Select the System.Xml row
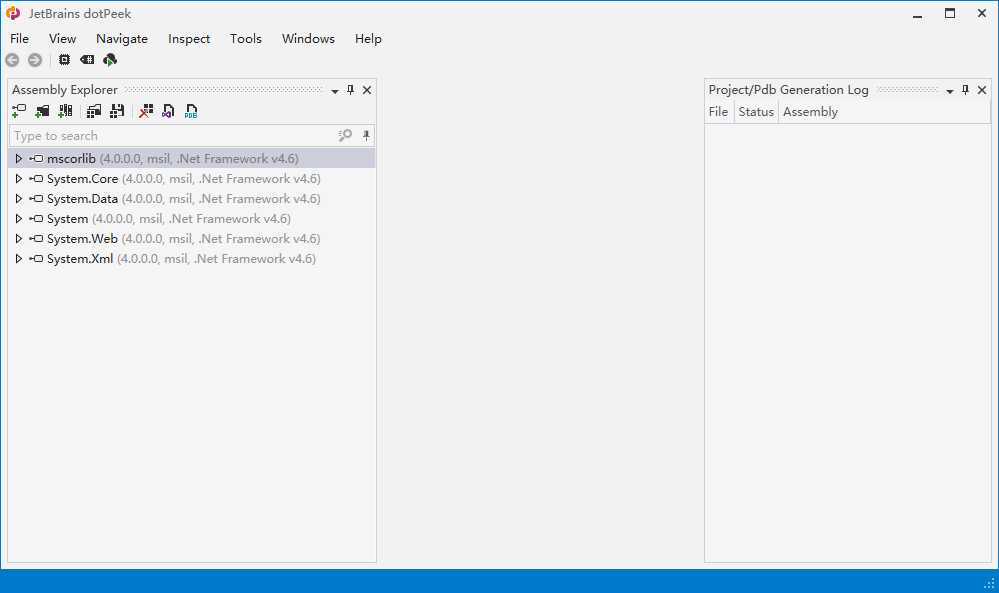This screenshot has height=593, width=999. 191,259
